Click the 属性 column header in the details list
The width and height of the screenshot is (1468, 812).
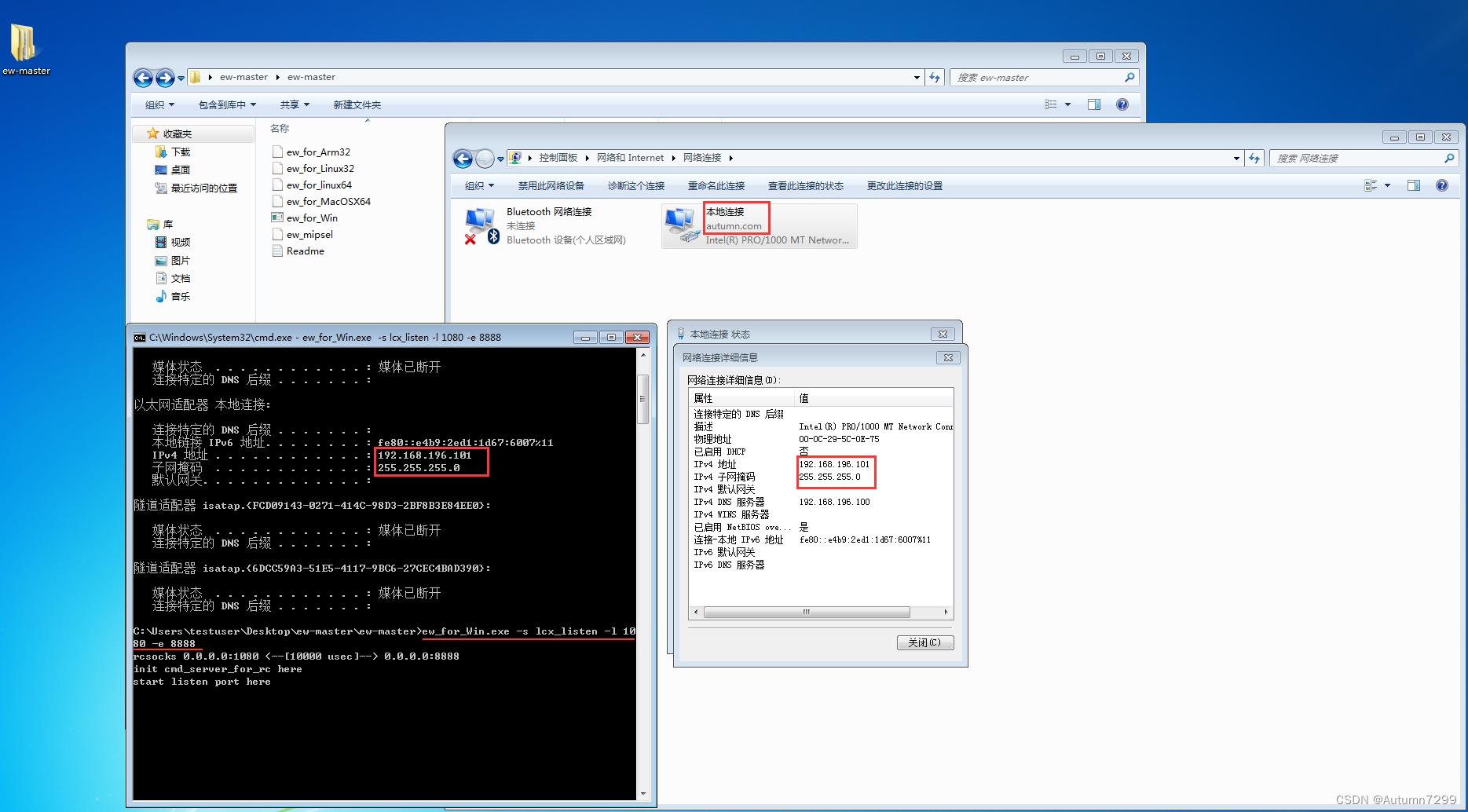click(x=742, y=398)
